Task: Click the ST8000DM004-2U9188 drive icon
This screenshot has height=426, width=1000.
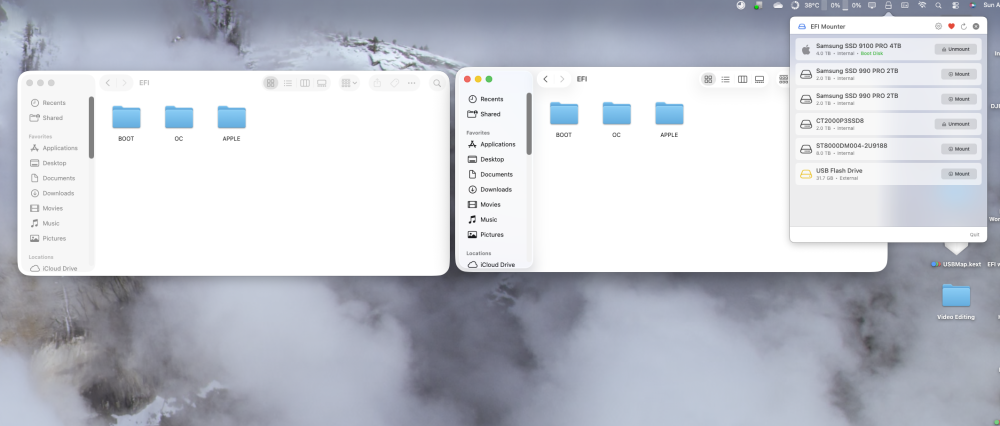Action: [x=806, y=149]
